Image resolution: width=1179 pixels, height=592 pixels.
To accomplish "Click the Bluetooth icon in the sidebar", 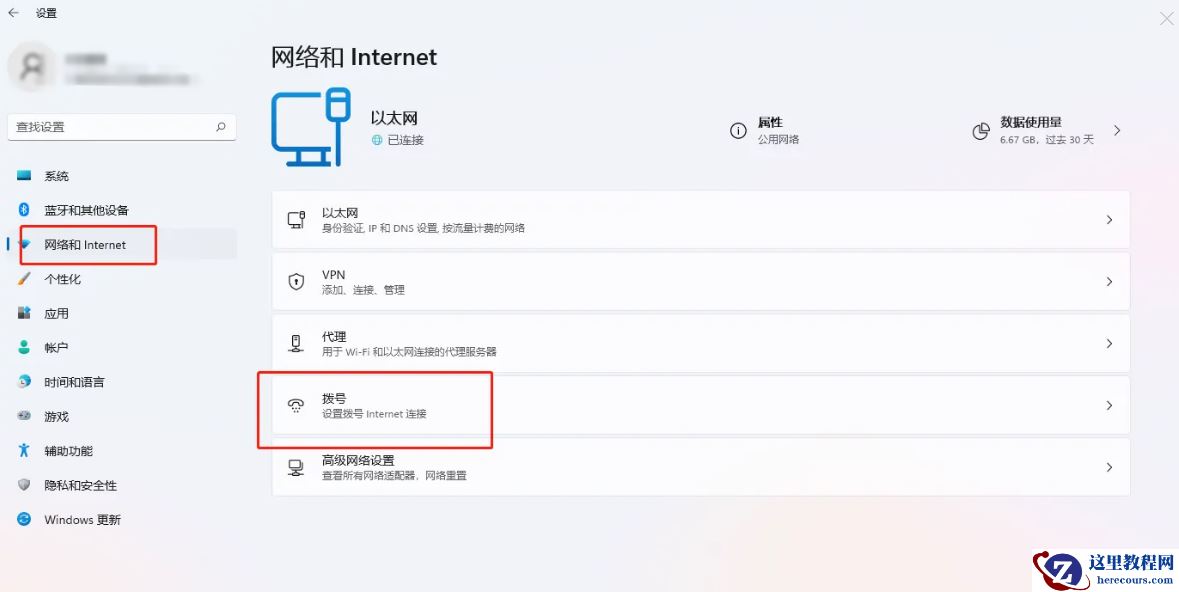I will pos(24,210).
